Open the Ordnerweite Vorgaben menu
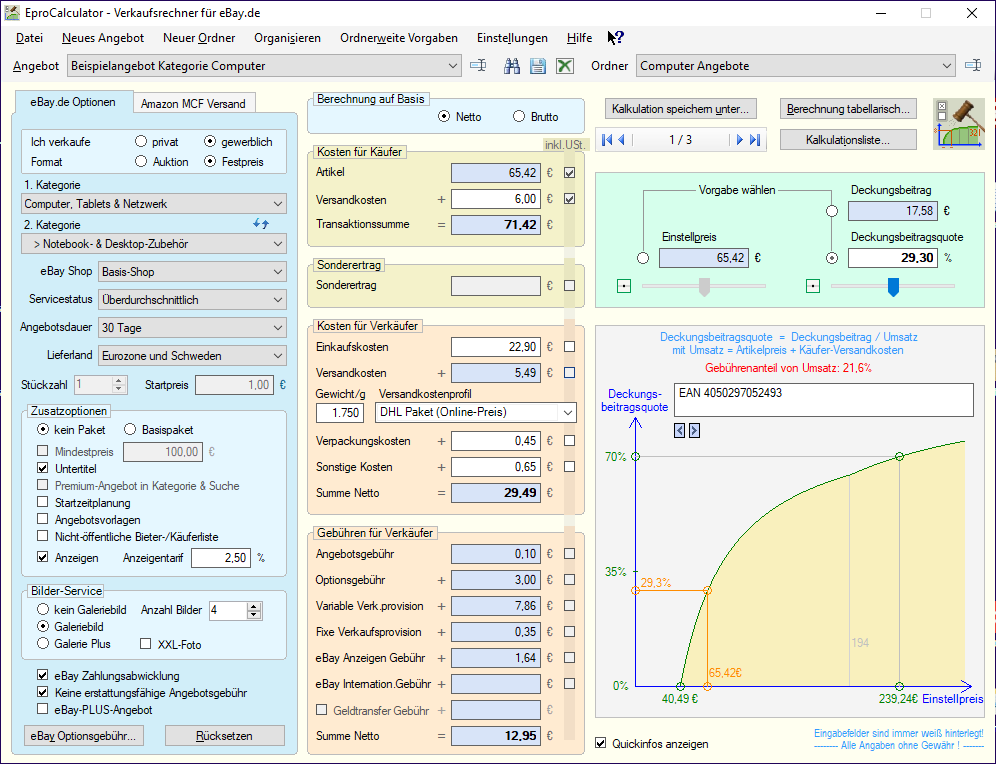Screen dimensions: 996x764 click(x=398, y=38)
